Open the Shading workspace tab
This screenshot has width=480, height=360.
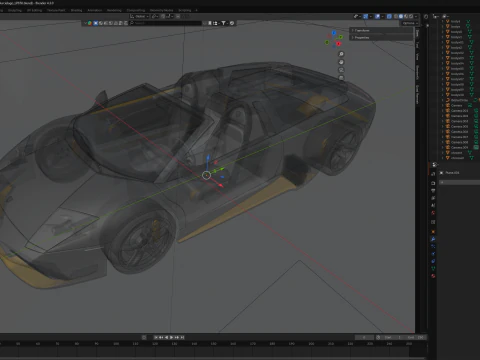pyautogui.click(x=76, y=10)
